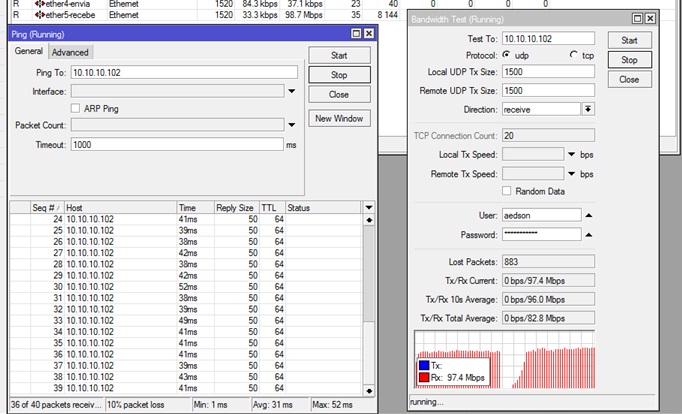Click the ping results scroll up arrow
The height and width of the screenshot is (414, 682).
tap(369, 220)
